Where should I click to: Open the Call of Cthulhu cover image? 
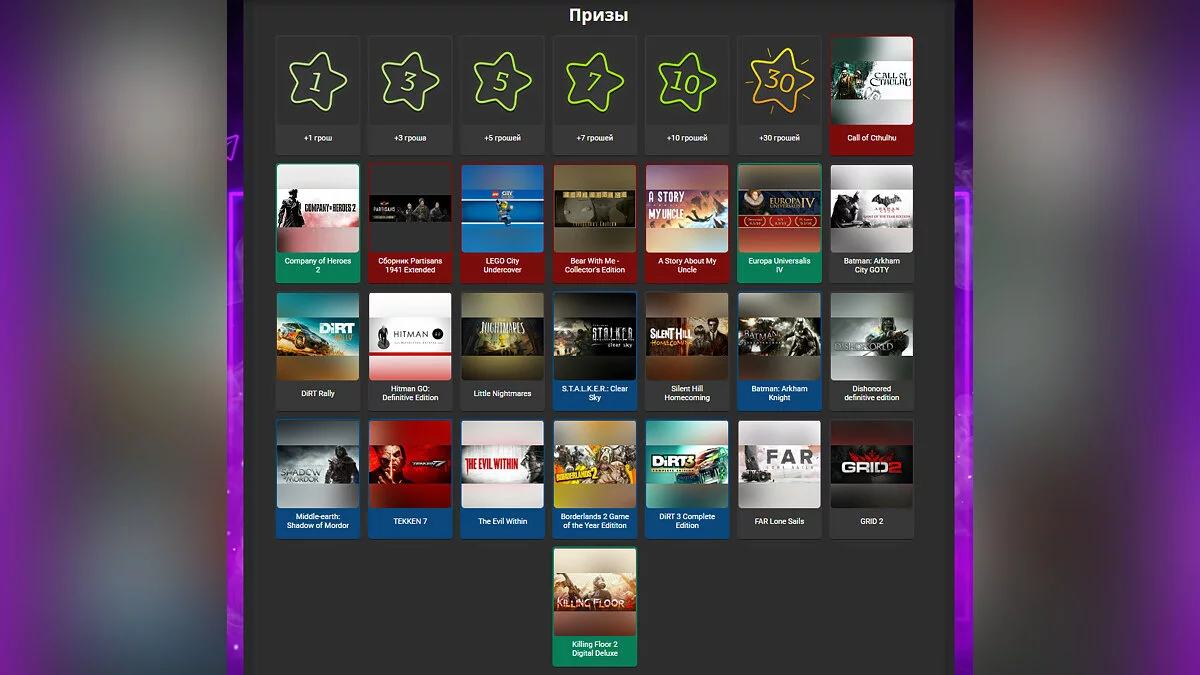(872, 80)
